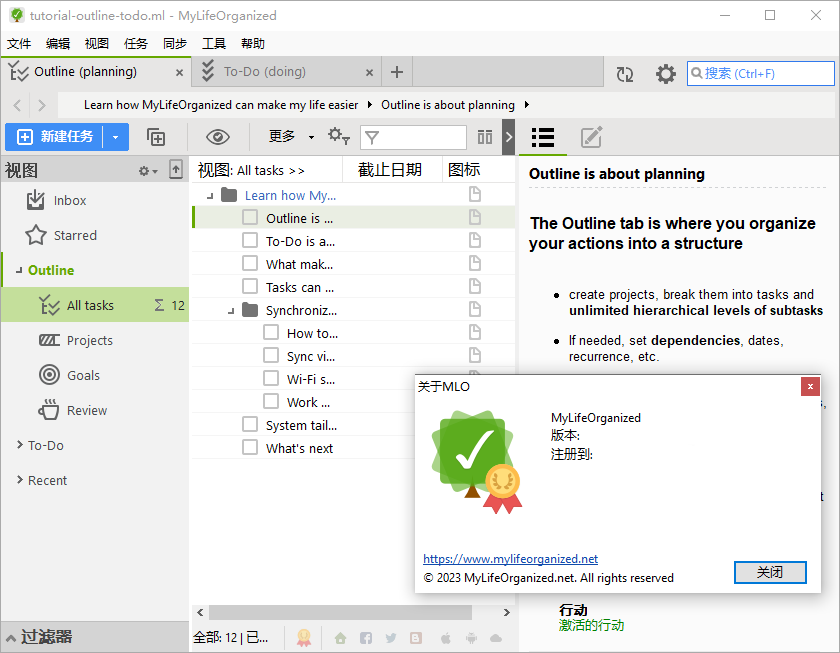Viewport: 840px width, 653px height.
Task: Check the To-Do is a... task checkbox
Action: point(250,240)
